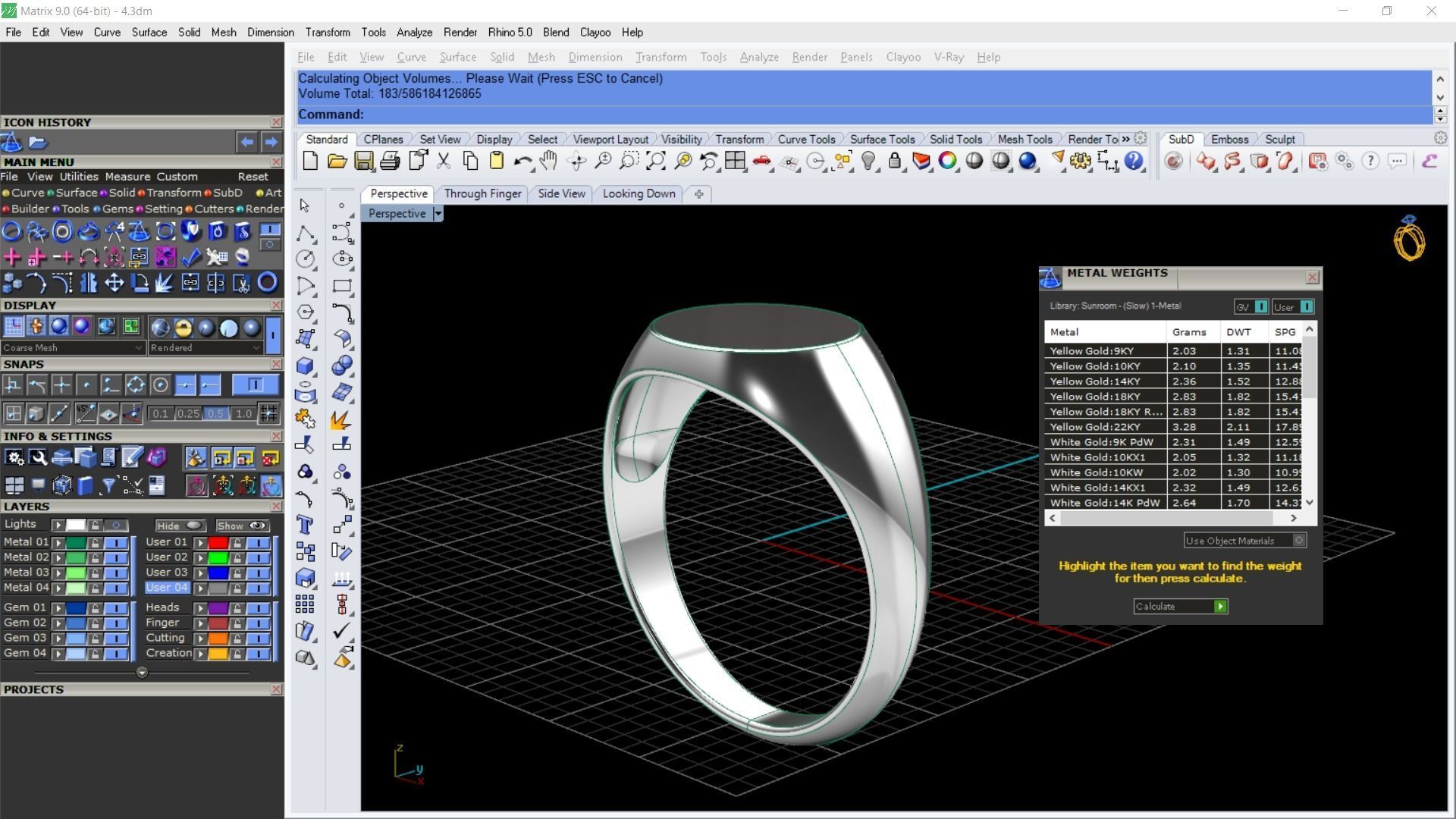
Task: Show more toolbar tabs with double-chevron
Action: 1125,139
